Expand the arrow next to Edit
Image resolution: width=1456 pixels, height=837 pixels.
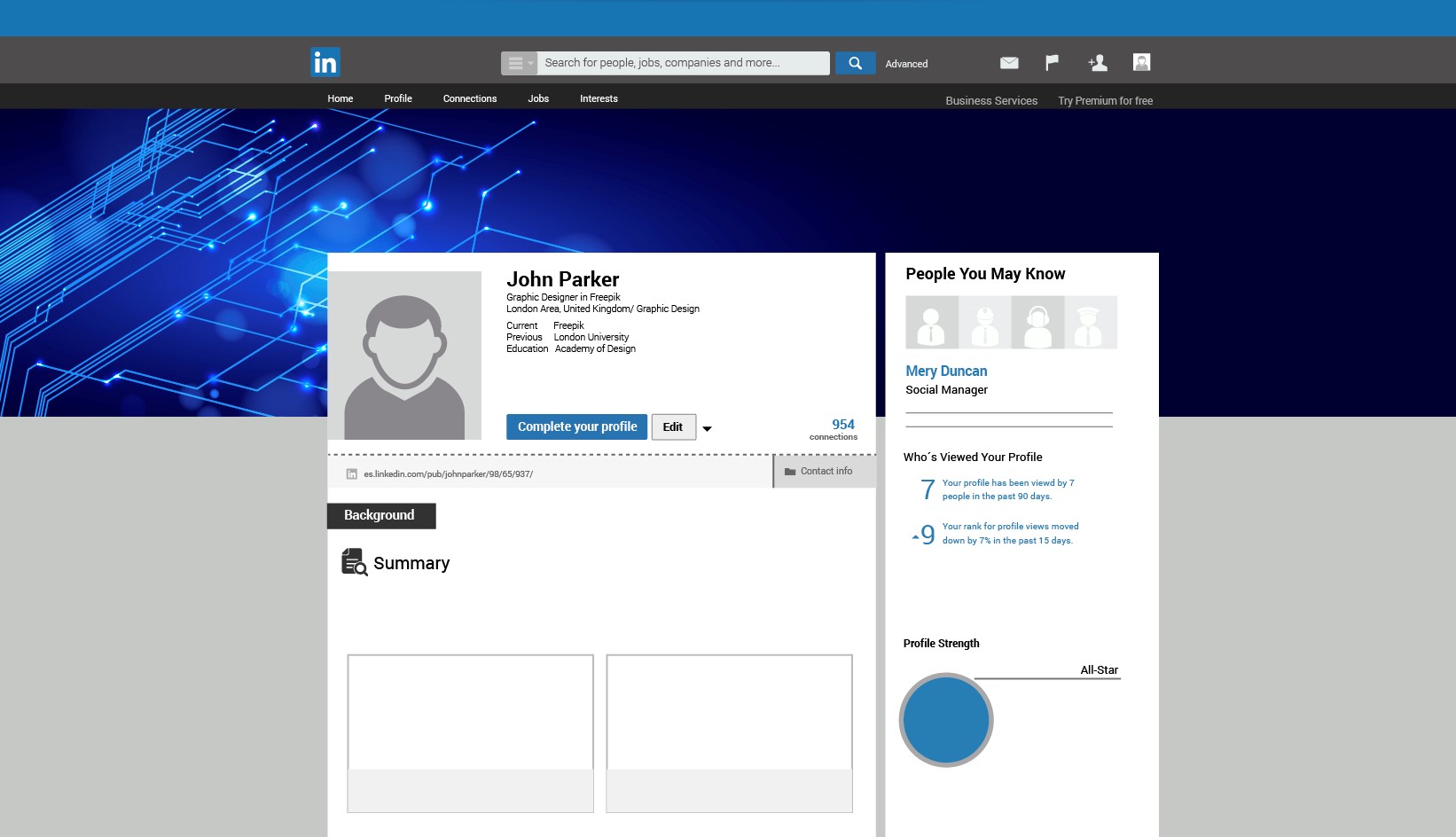(707, 428)
